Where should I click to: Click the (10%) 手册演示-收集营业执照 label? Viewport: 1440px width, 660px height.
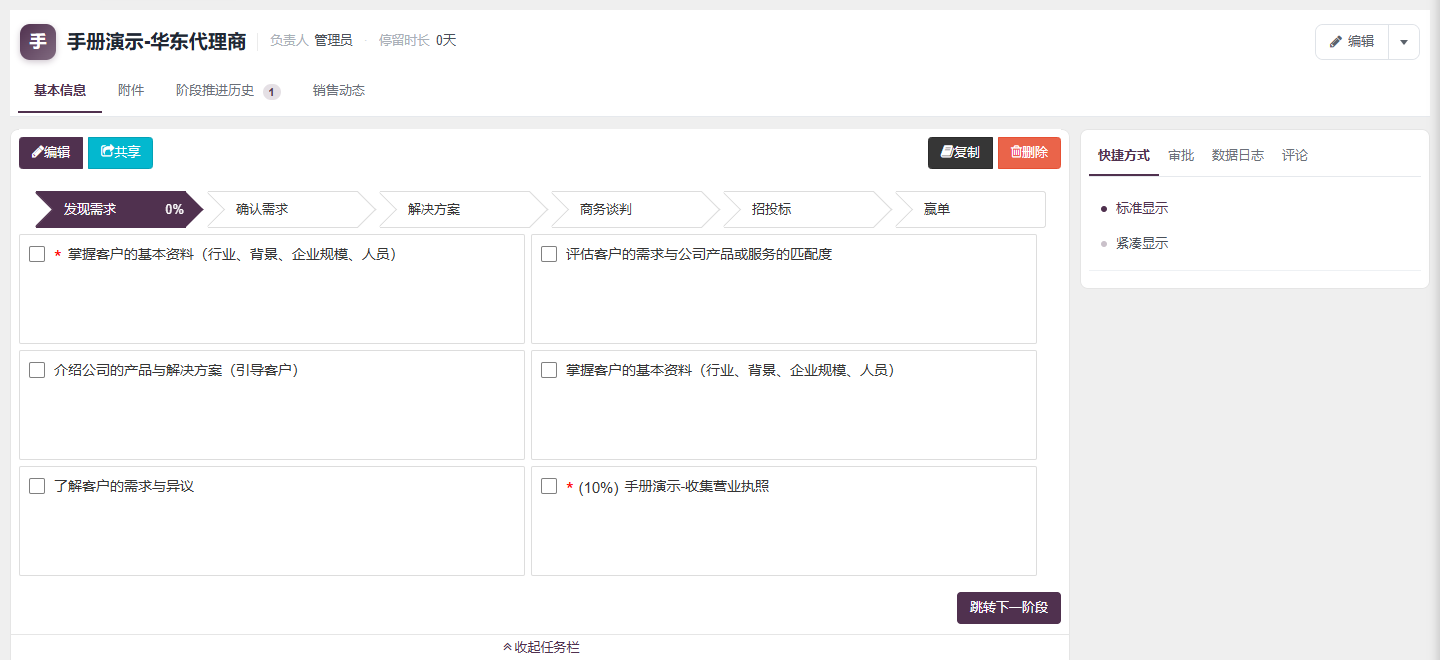click(x=674, y=487)
